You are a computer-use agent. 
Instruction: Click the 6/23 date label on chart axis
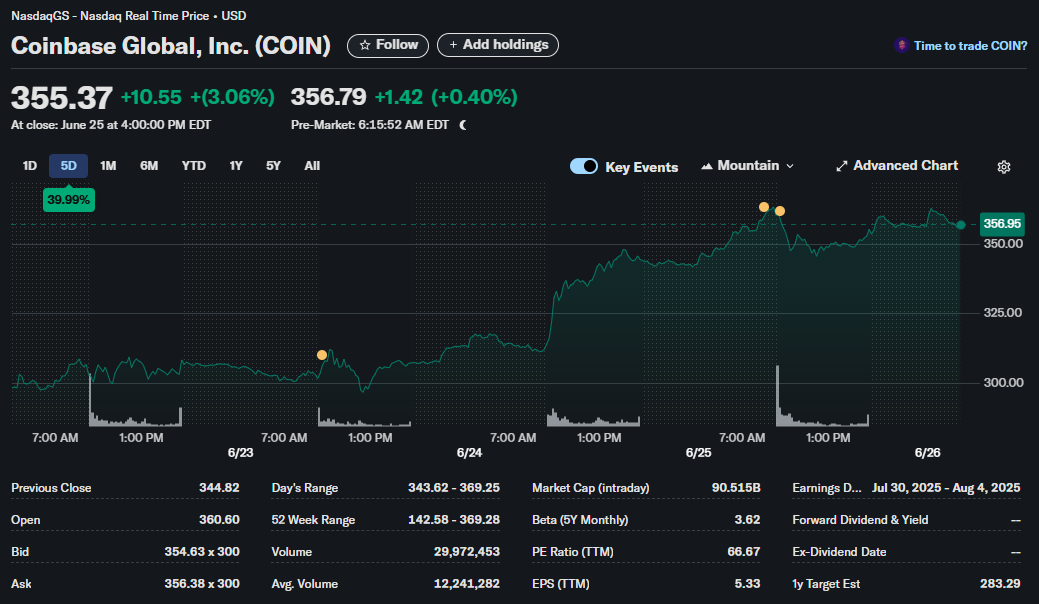(241, 453)
